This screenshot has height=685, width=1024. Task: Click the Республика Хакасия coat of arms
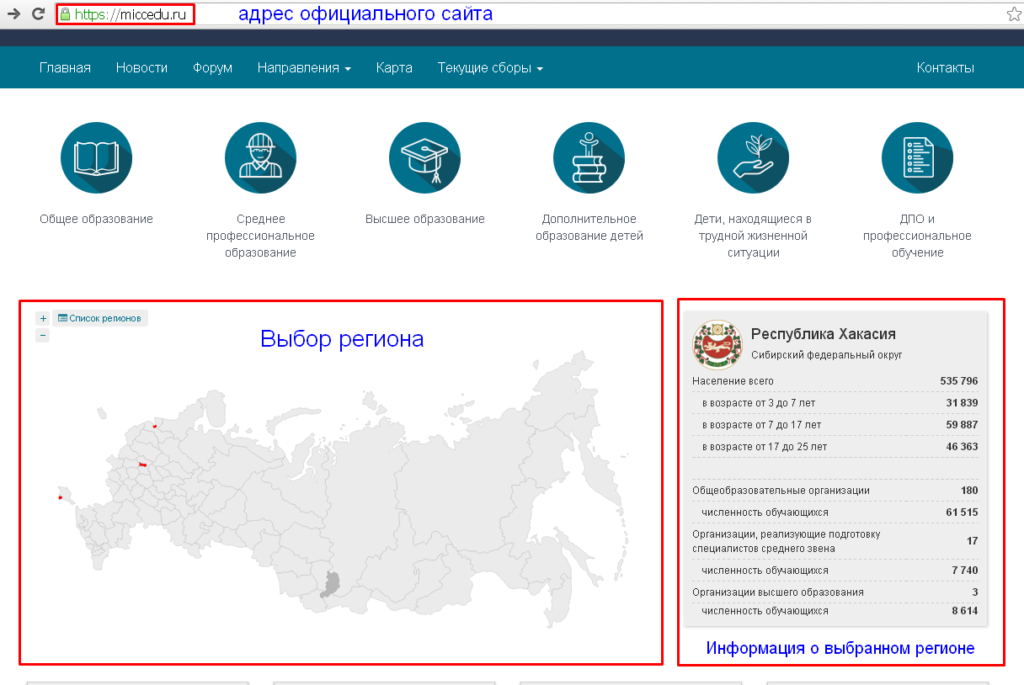coord(716,345)
